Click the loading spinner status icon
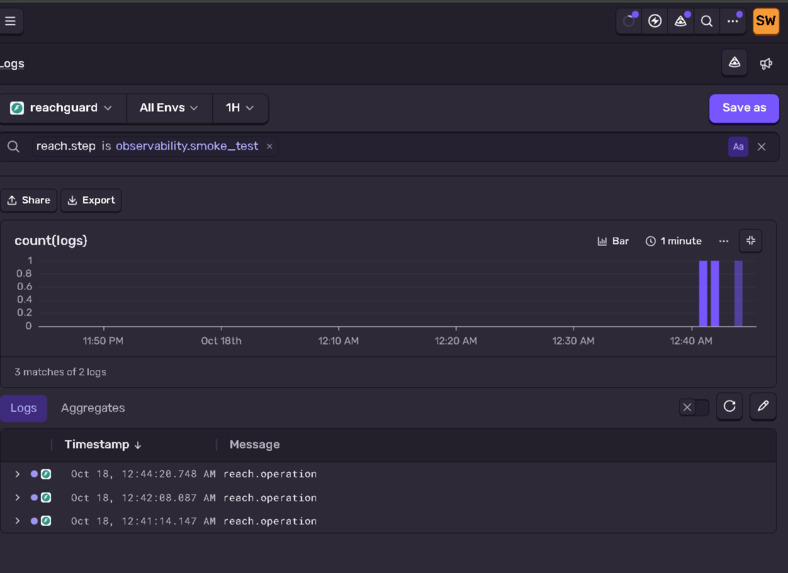Viewport: 788px width, 573px height. coord(629,21)
